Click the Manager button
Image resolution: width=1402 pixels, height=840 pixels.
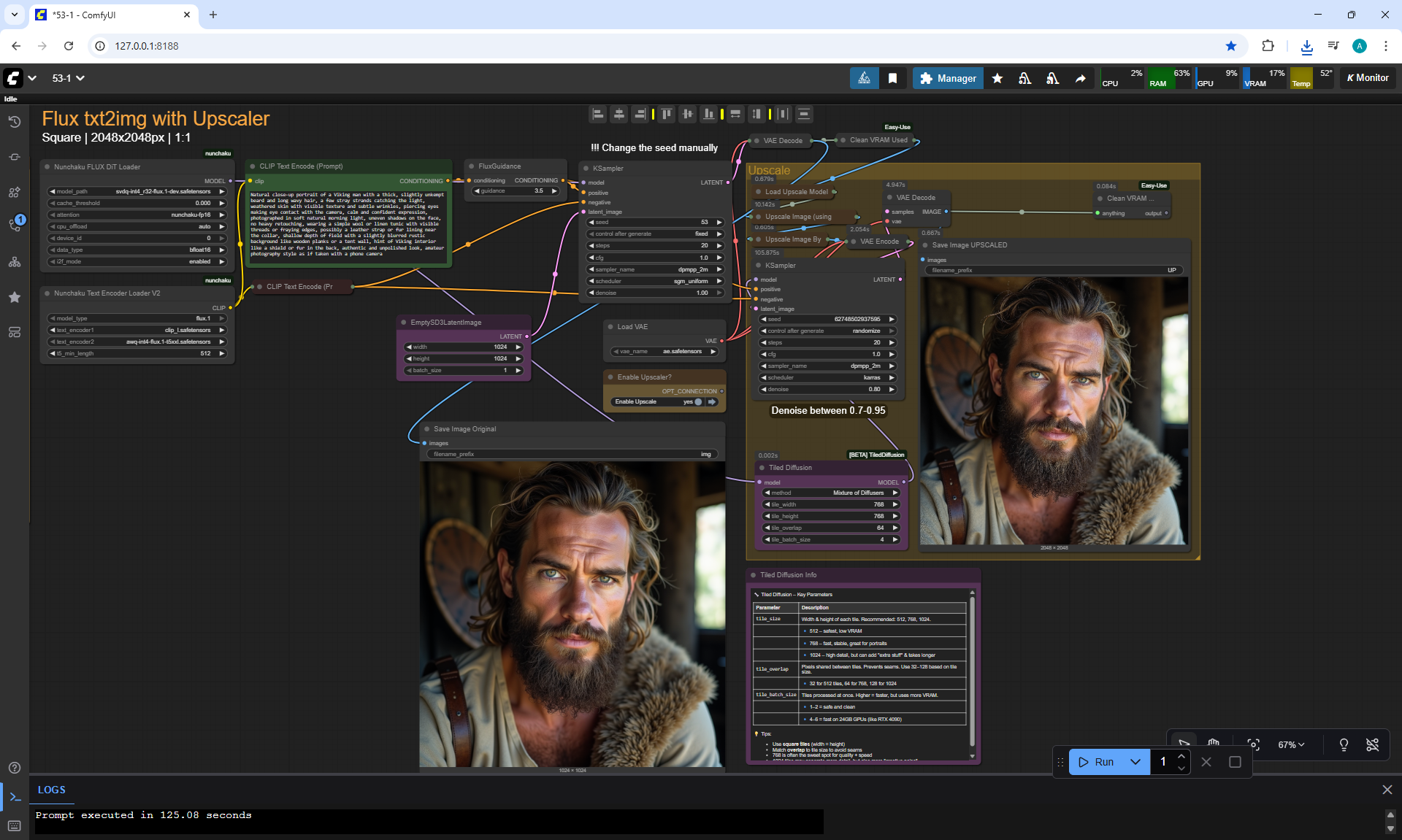pos(948,78)
